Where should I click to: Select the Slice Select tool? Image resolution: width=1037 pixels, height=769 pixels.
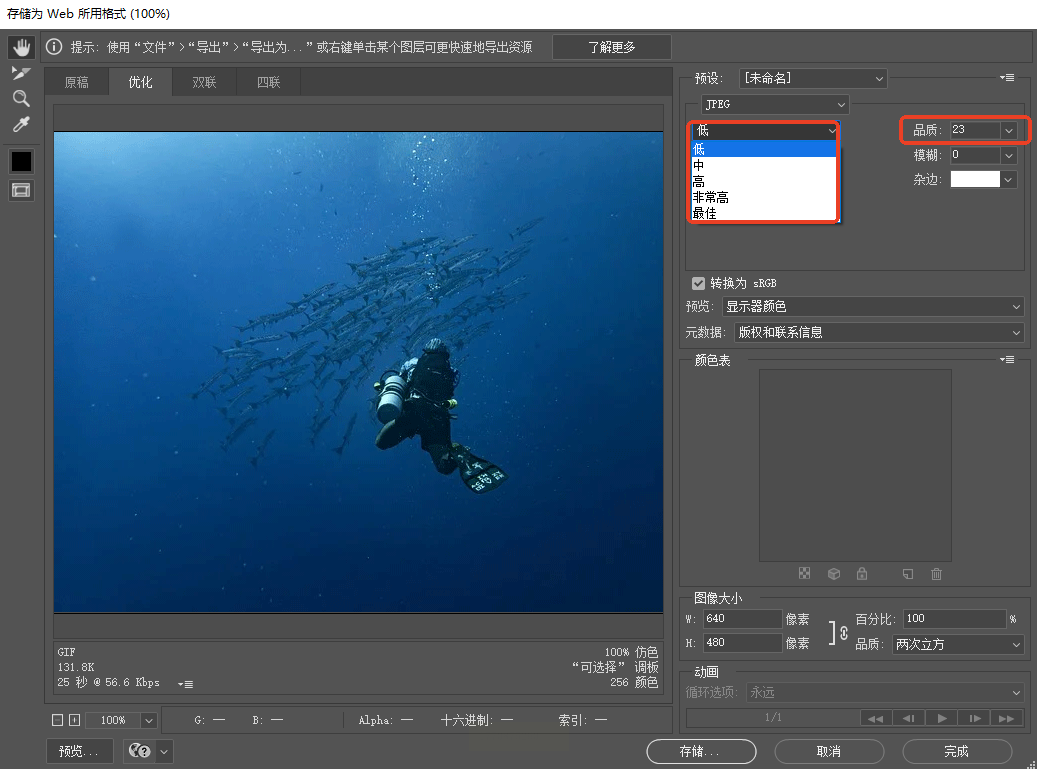click(21, 73)
